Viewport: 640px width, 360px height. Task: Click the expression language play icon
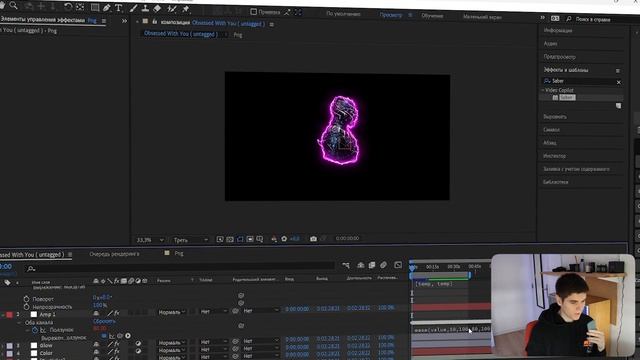pos(128,336)
